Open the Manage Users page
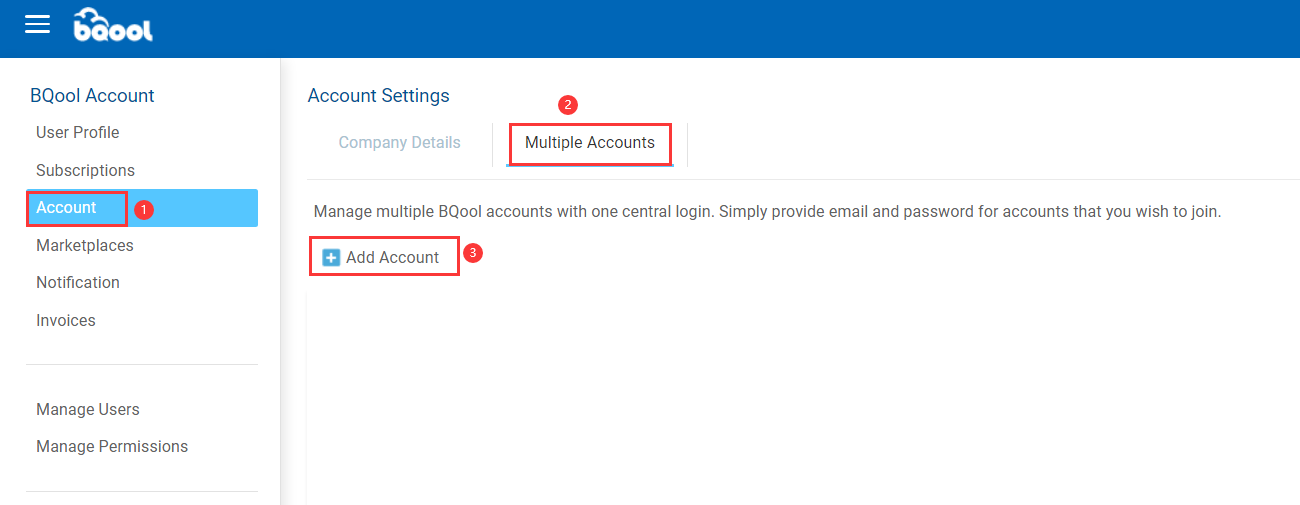This screenshot has width=1300, height=505. (x=88, y=410)
